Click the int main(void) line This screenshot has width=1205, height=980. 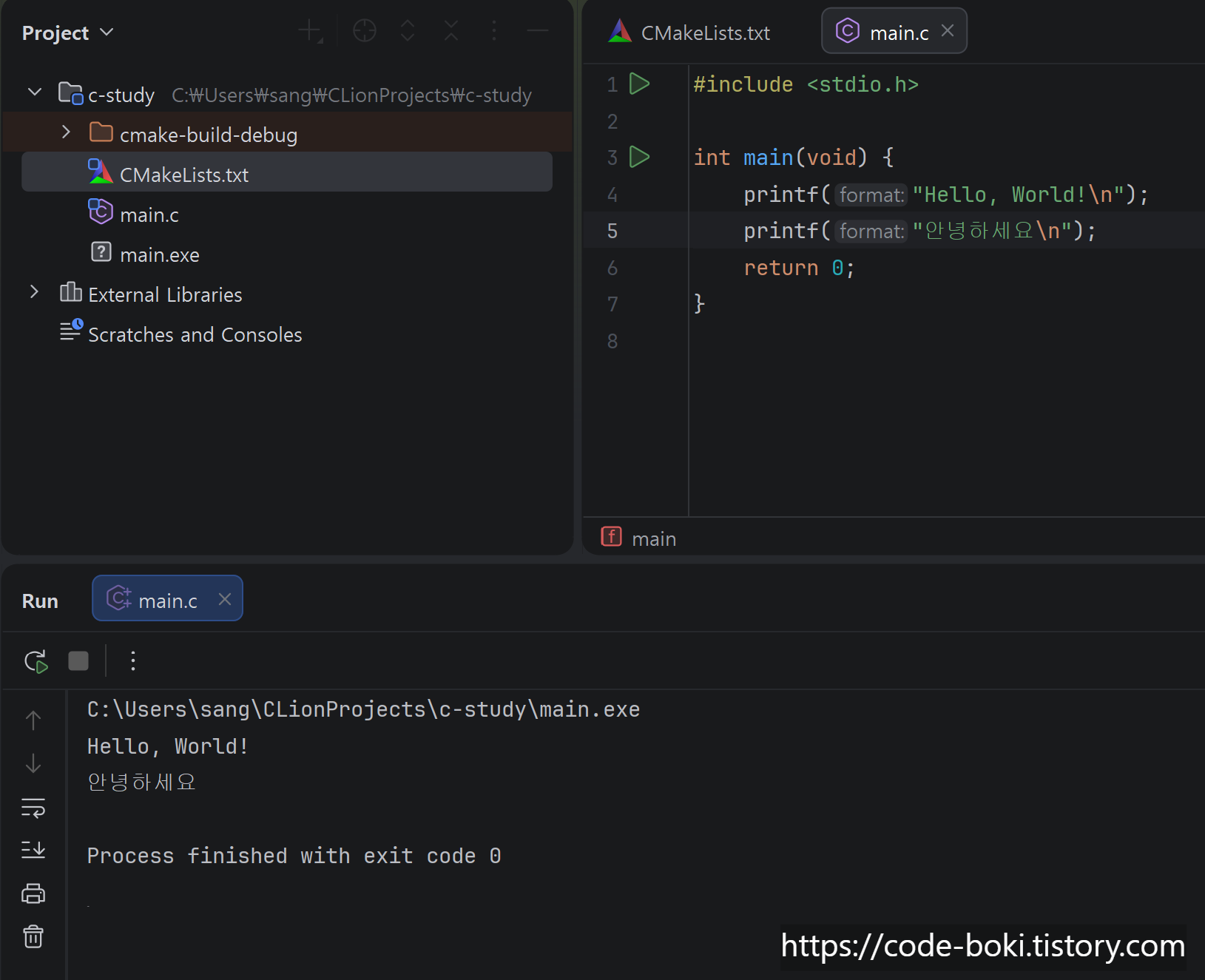[x=793, y=158]
